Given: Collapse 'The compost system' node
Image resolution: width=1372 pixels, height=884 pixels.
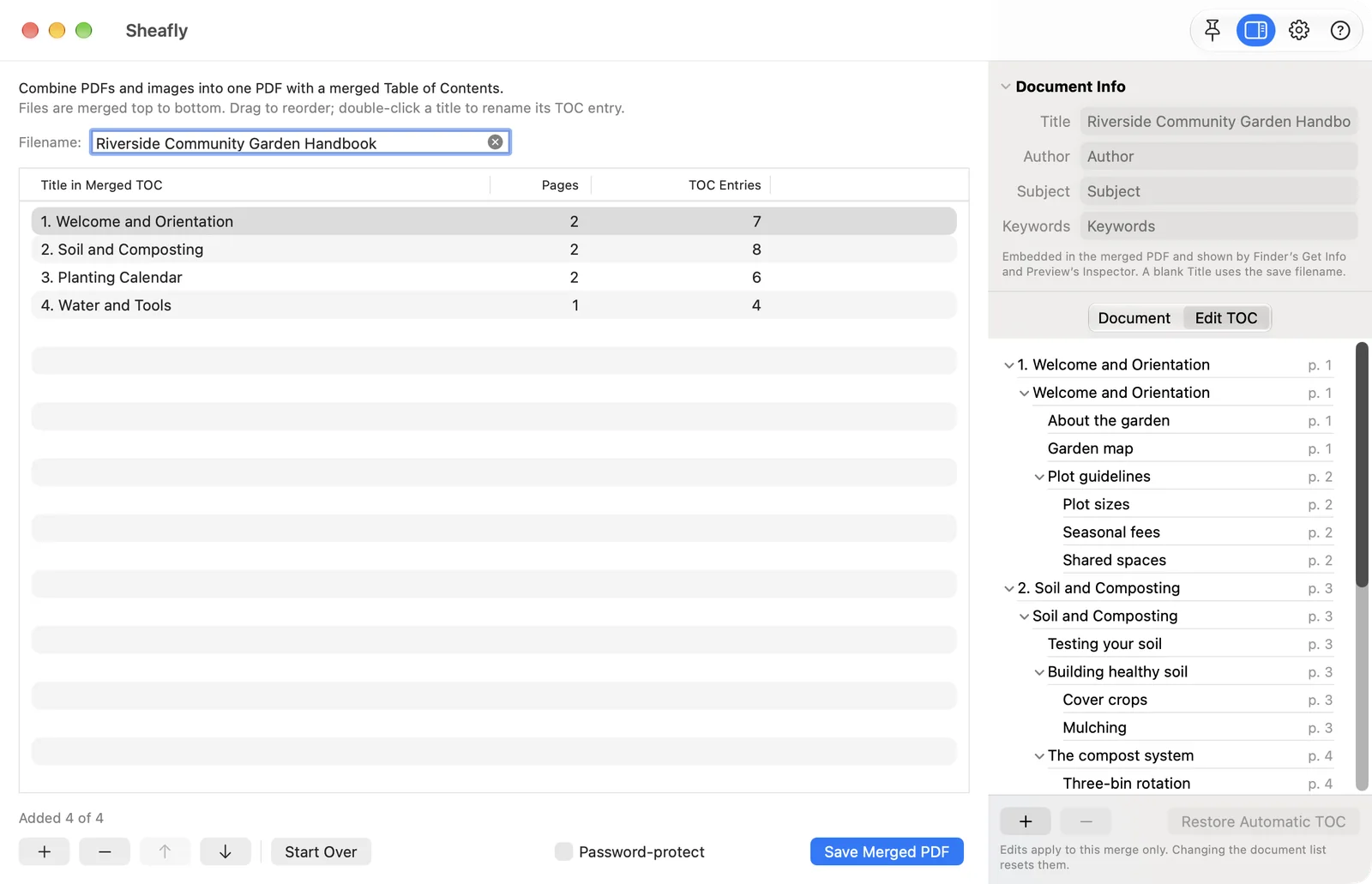Looking at the screenshot, I should coord(1039,756).
